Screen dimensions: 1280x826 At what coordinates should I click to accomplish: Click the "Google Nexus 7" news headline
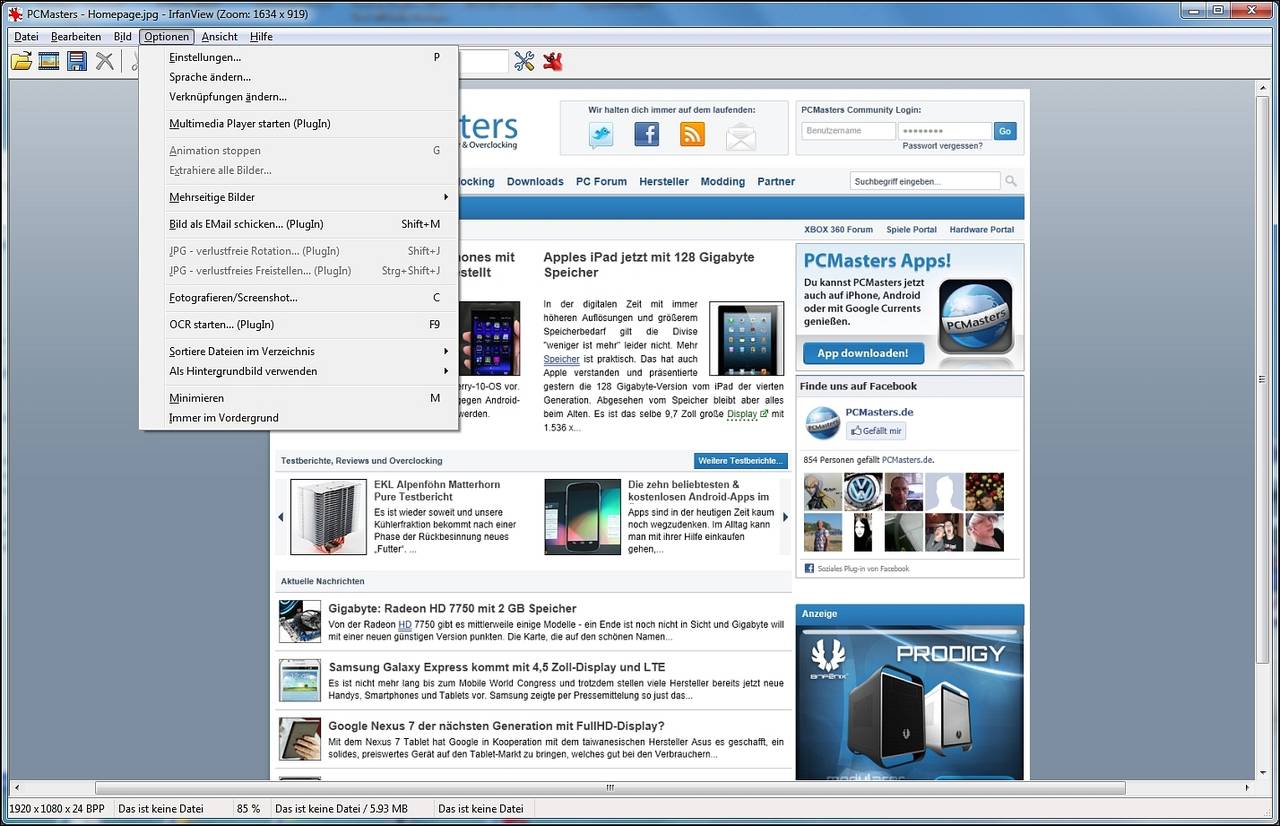coord(496,726)
